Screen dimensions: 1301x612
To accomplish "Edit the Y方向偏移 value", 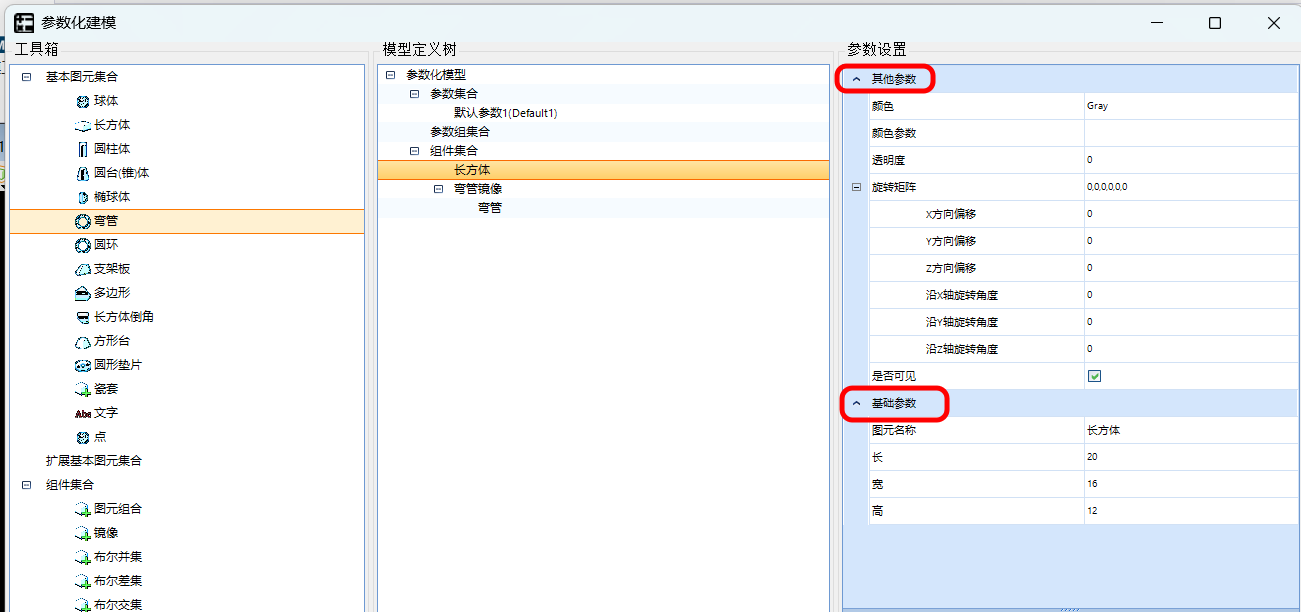I will click(1190, 240).
